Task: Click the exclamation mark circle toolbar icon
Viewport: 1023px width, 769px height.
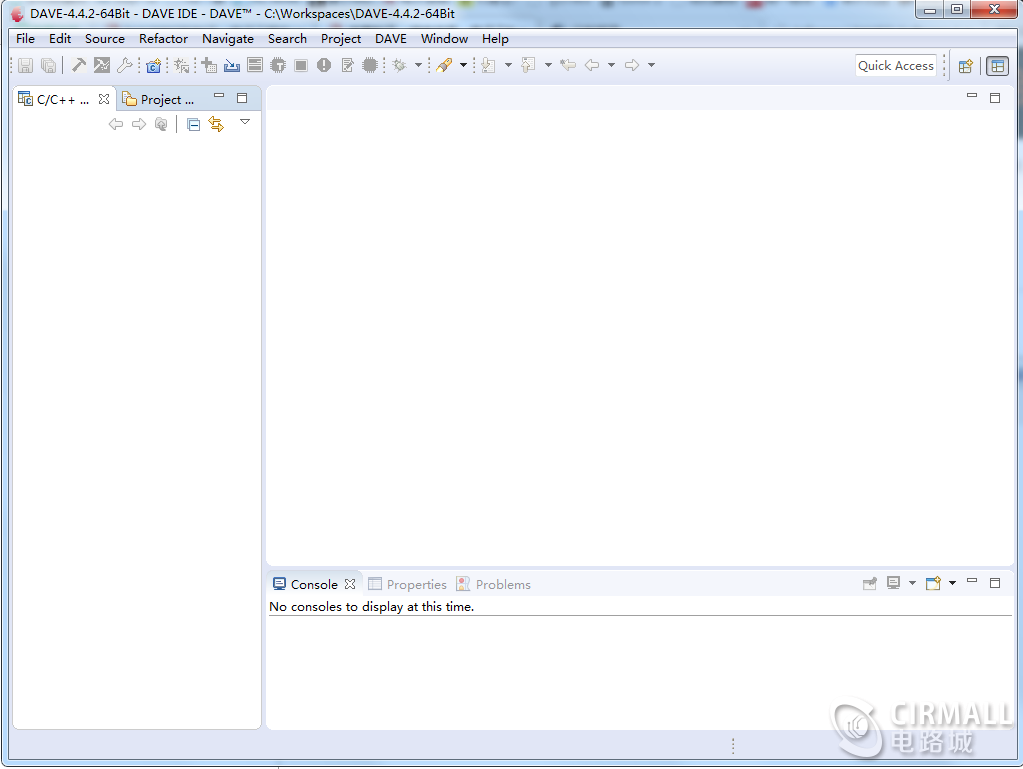Action: pyautogui.click(x=324, y=65)
